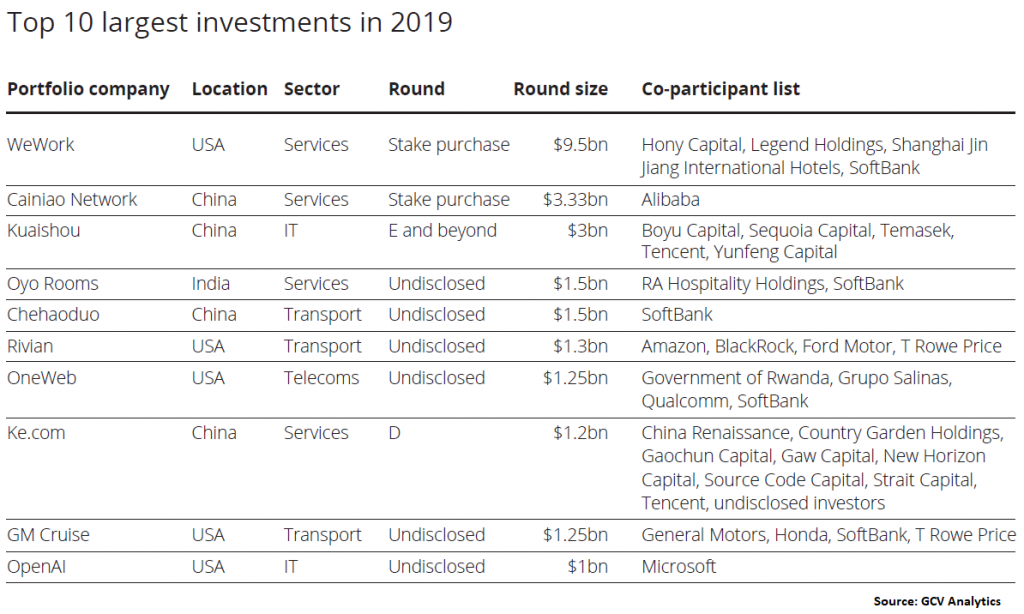
Task: Click the Location column header
Action: click(x=229, y=89)
